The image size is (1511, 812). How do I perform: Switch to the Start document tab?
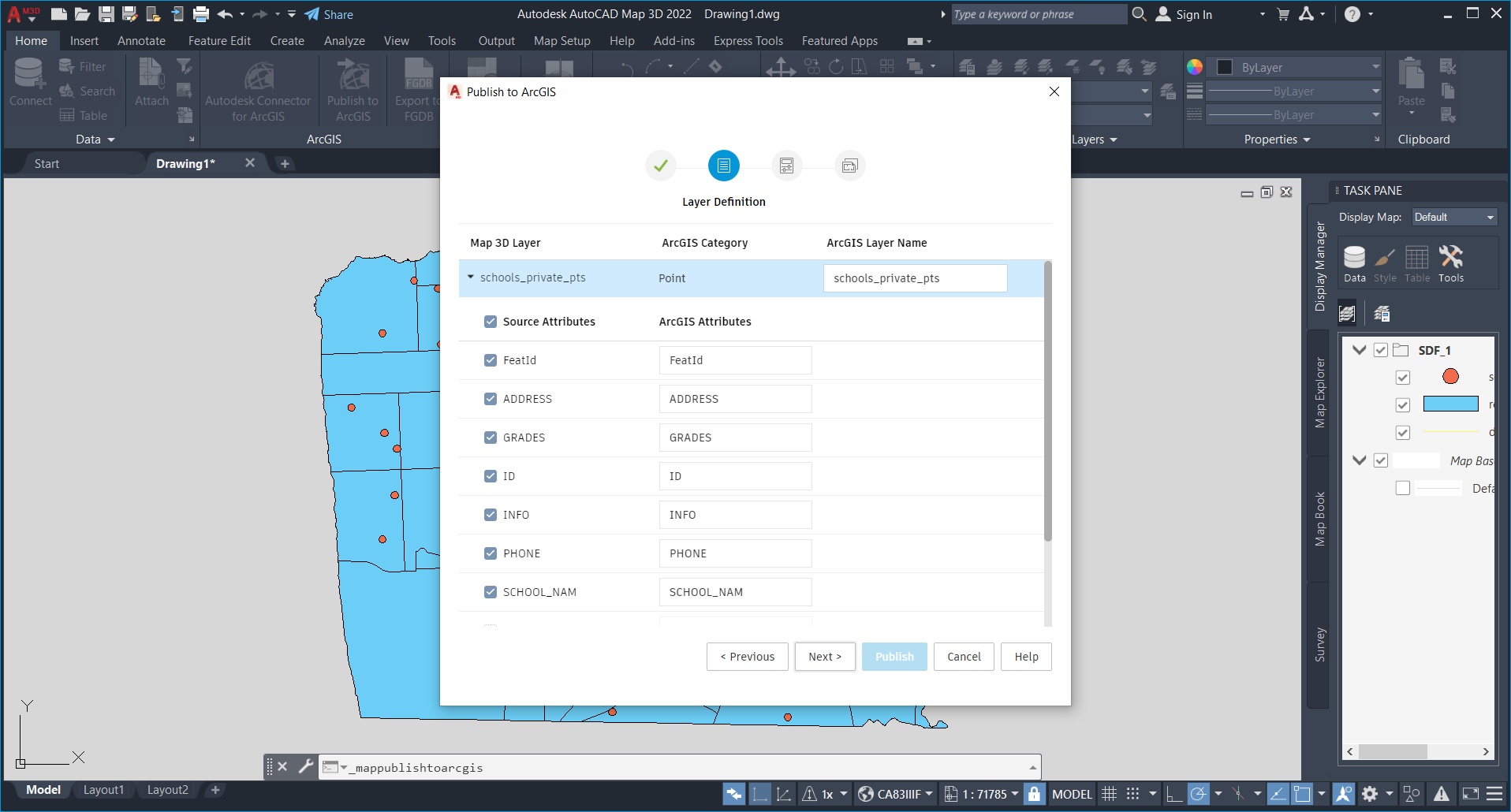pyautogui.click(x=47, y=163)
